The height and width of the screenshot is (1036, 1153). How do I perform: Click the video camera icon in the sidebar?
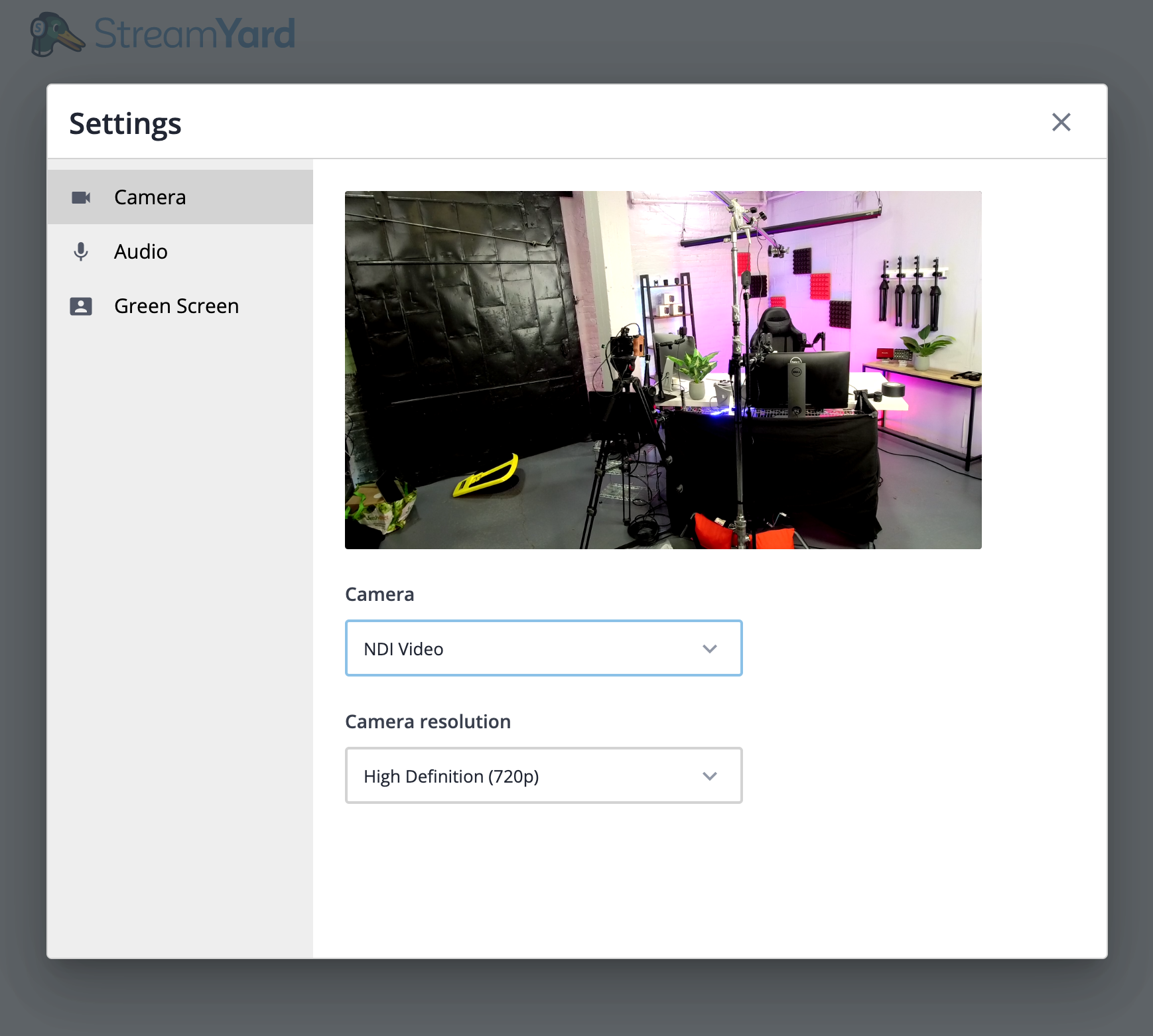(x=81, y=198)
